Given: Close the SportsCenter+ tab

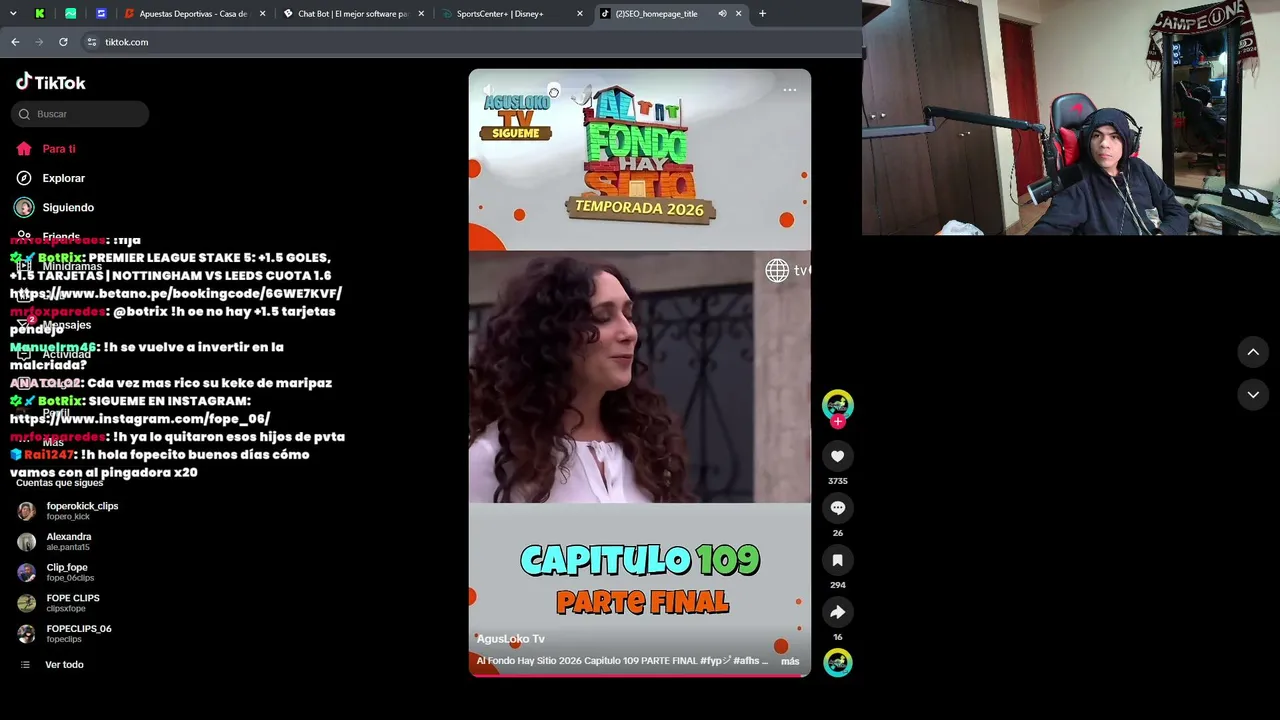Looking at the screenshot, I should [x=579, y=14].
